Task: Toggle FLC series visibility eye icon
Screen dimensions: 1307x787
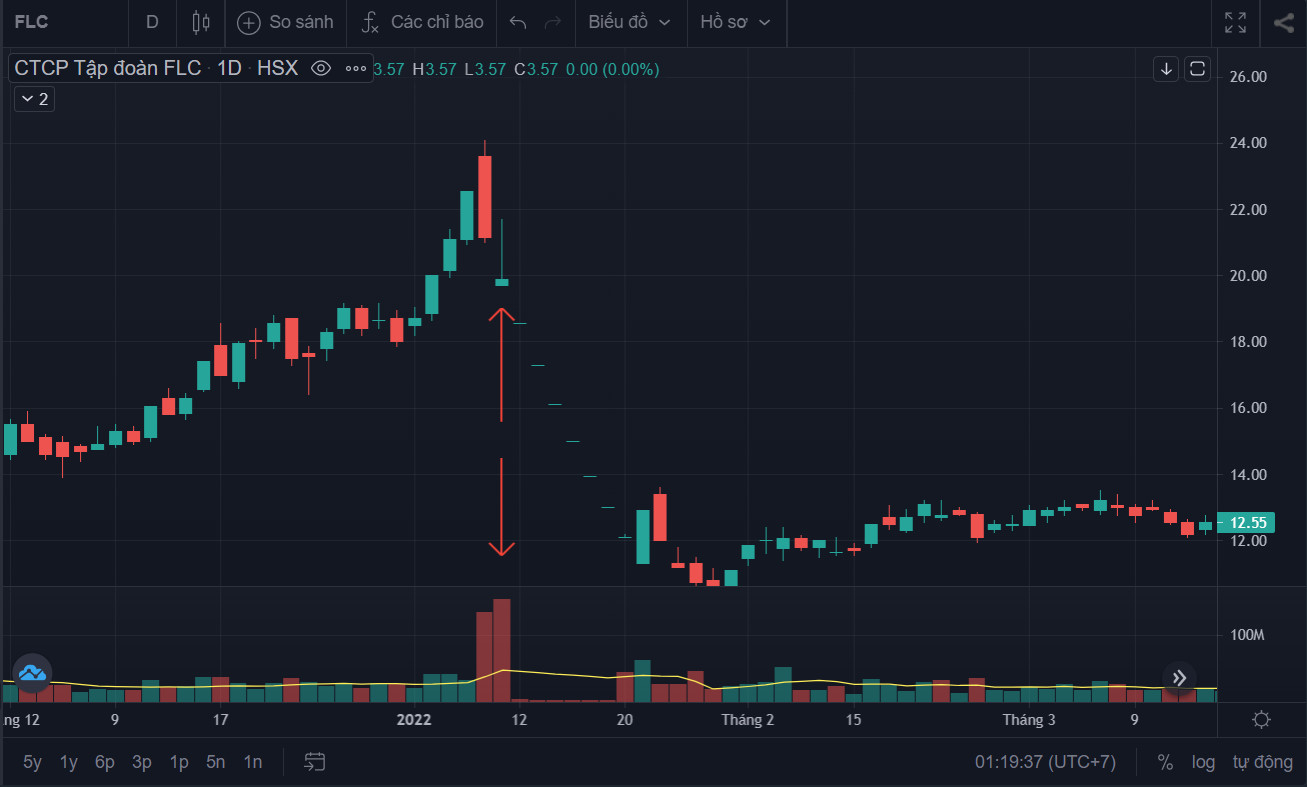Action: pos(321,69)
